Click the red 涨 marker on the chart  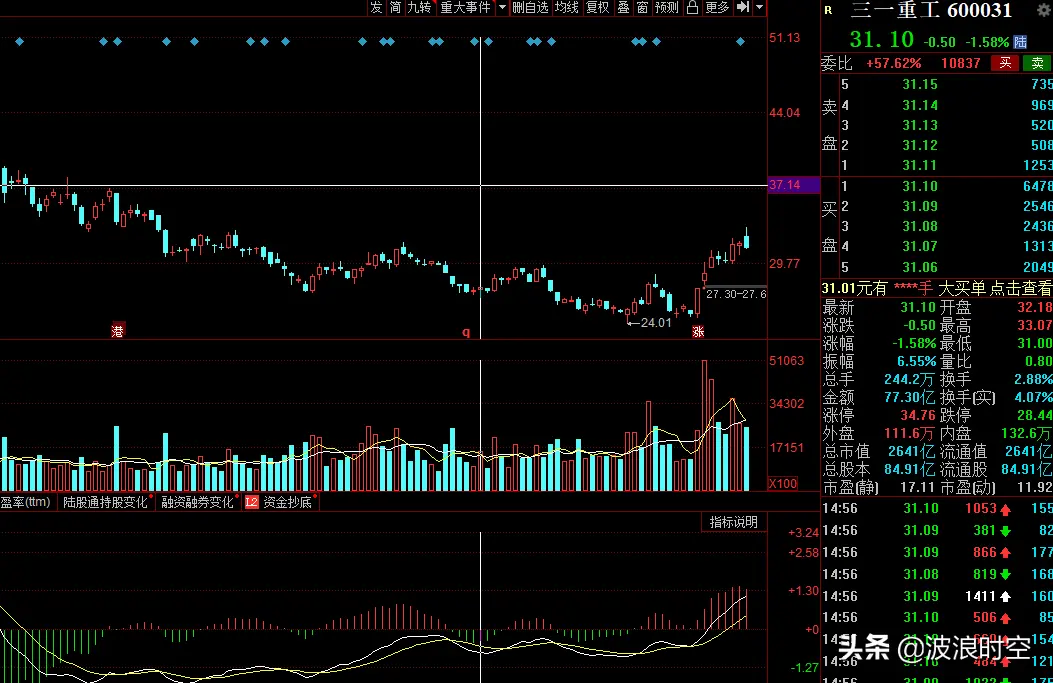pyautogui.click(x=698, y=330)
